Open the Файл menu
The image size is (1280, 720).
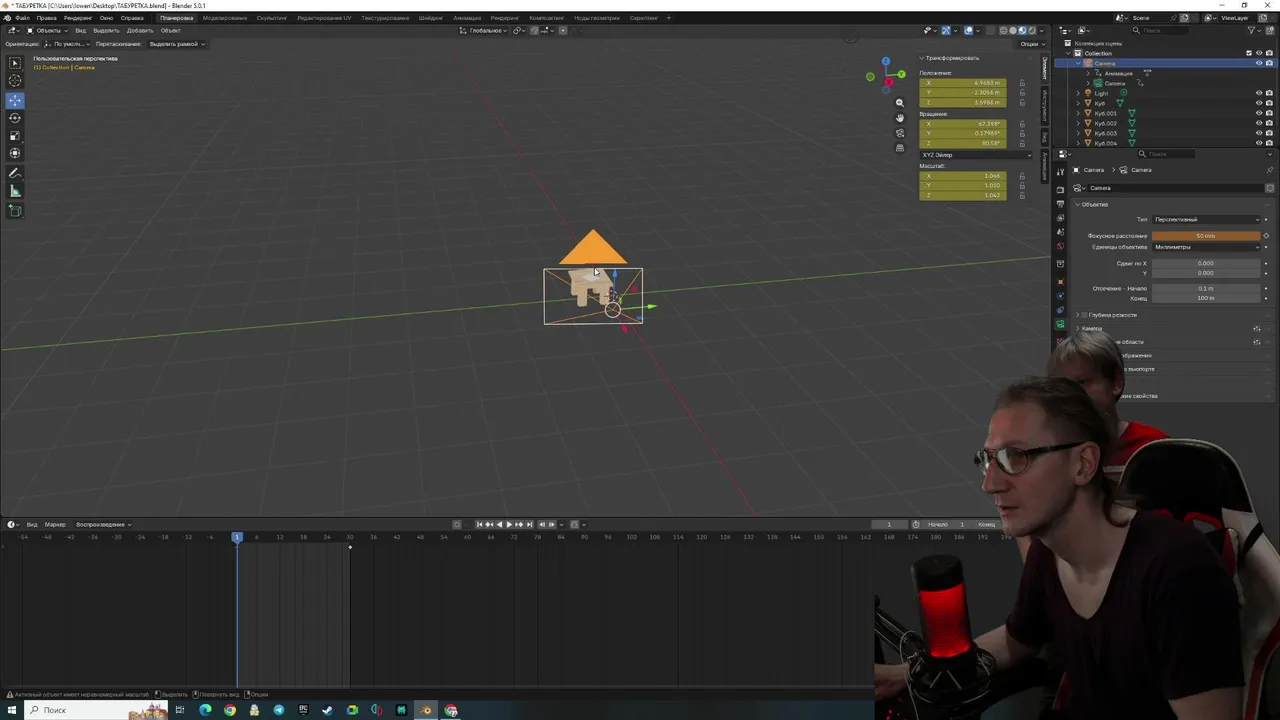pos(22,18)
